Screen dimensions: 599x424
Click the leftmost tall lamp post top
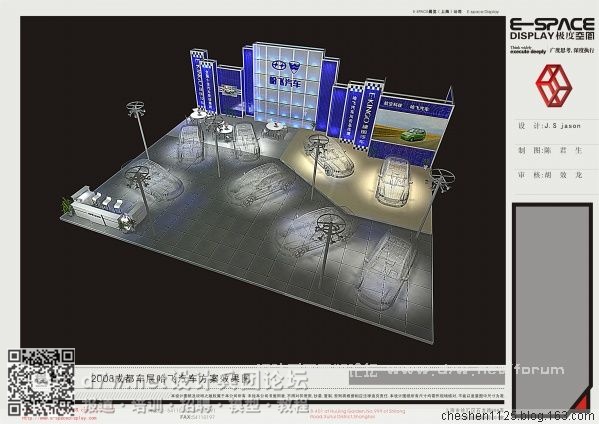click(x=136, y=108)
